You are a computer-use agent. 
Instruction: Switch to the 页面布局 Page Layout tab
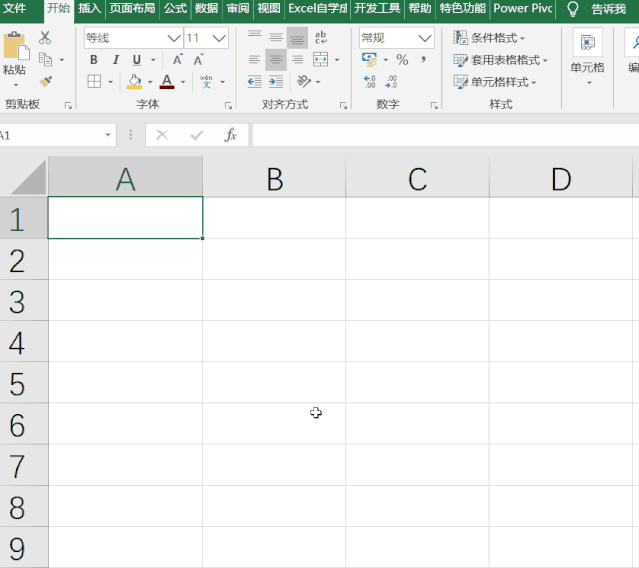click(x=132, y=8)
